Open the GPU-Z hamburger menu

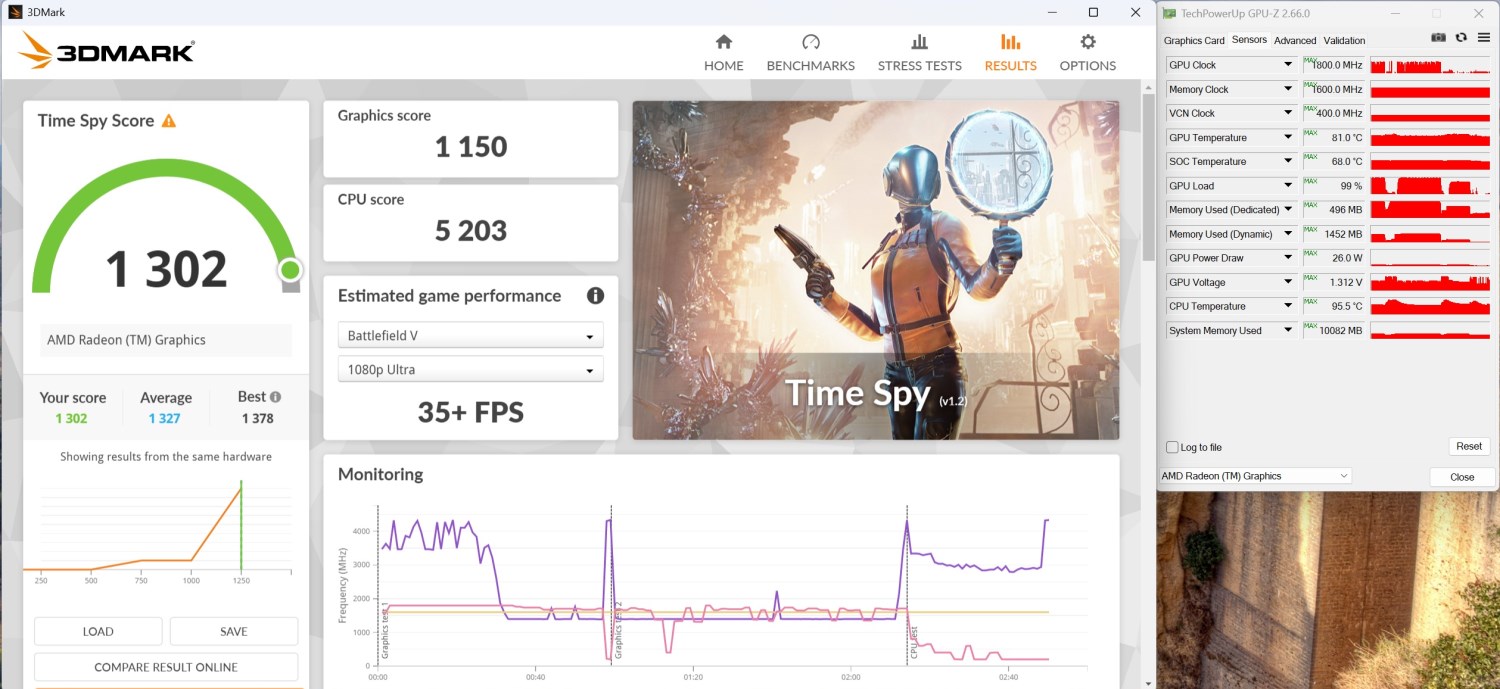[1483, 38]
